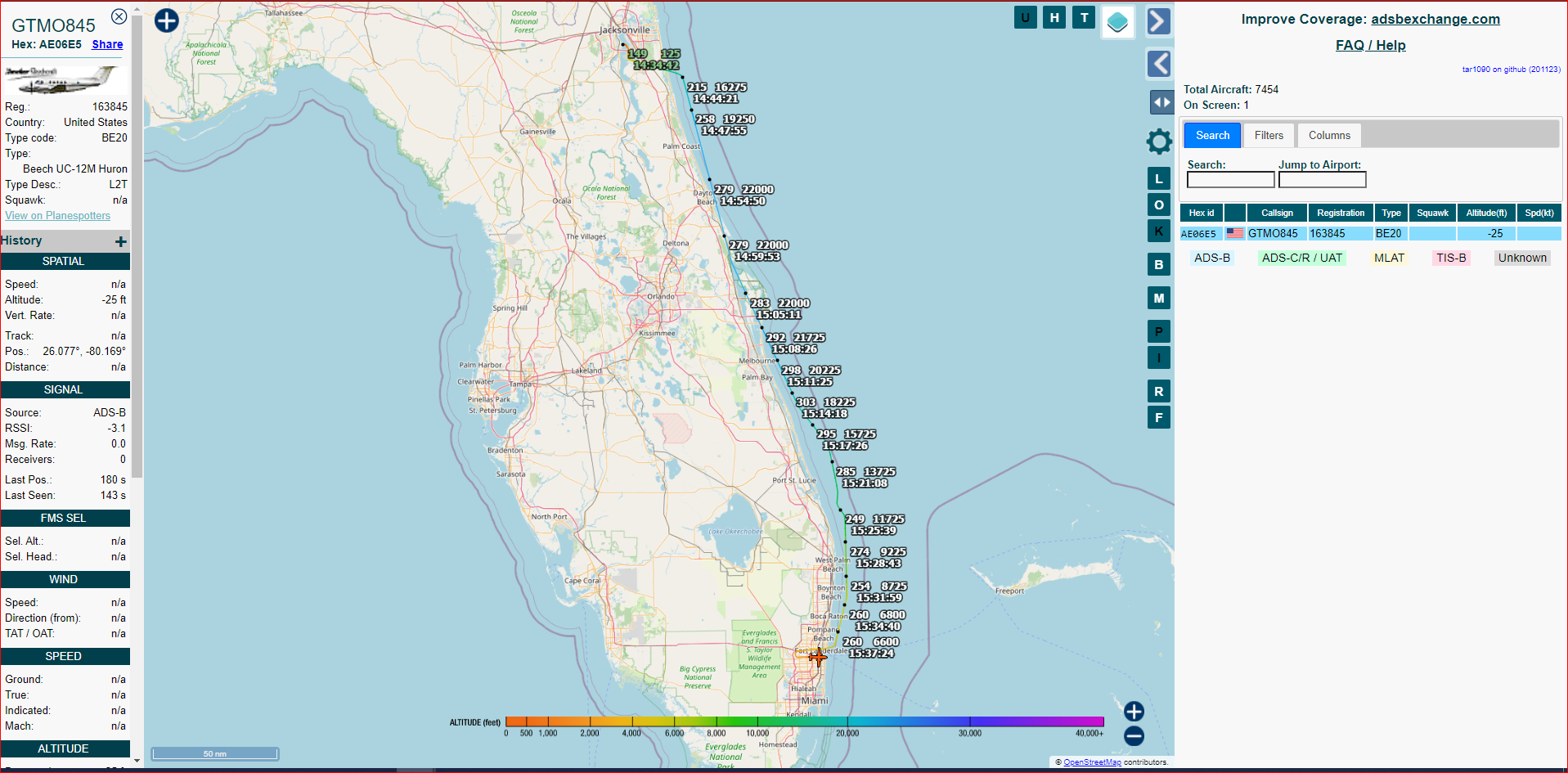Toggle the K map option button
This screenshot has height=773, width=1568.
1158,231
